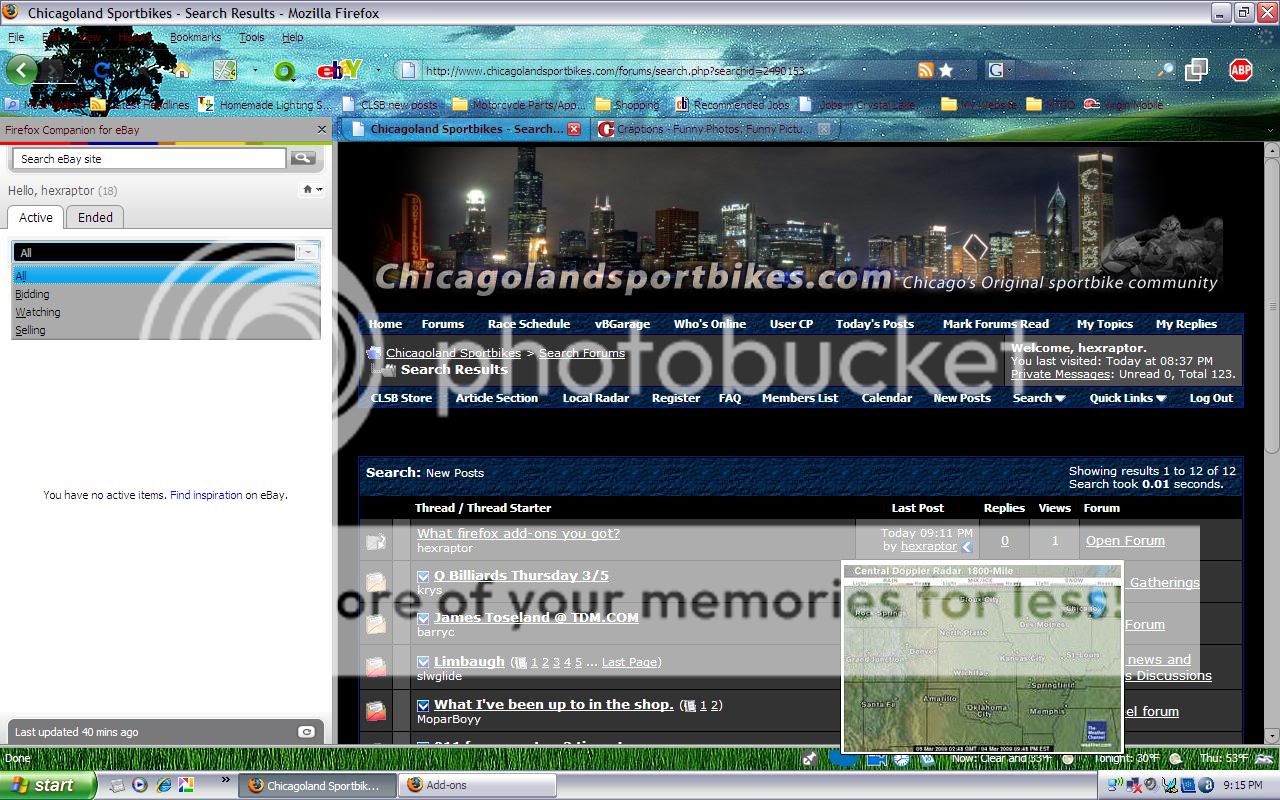The height and width of the screenshot is (800, 1280).
Task: Click the Doppler radar weather map thumbnail
Action: [982, 658]
